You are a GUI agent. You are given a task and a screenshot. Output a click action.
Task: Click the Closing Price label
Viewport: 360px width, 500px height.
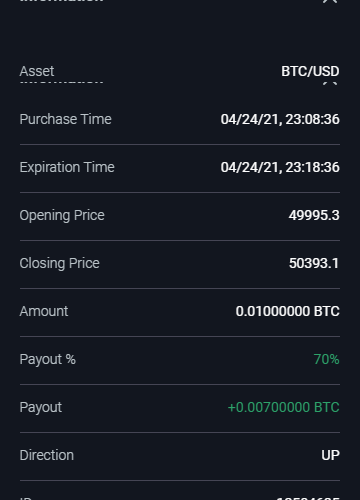59,263
